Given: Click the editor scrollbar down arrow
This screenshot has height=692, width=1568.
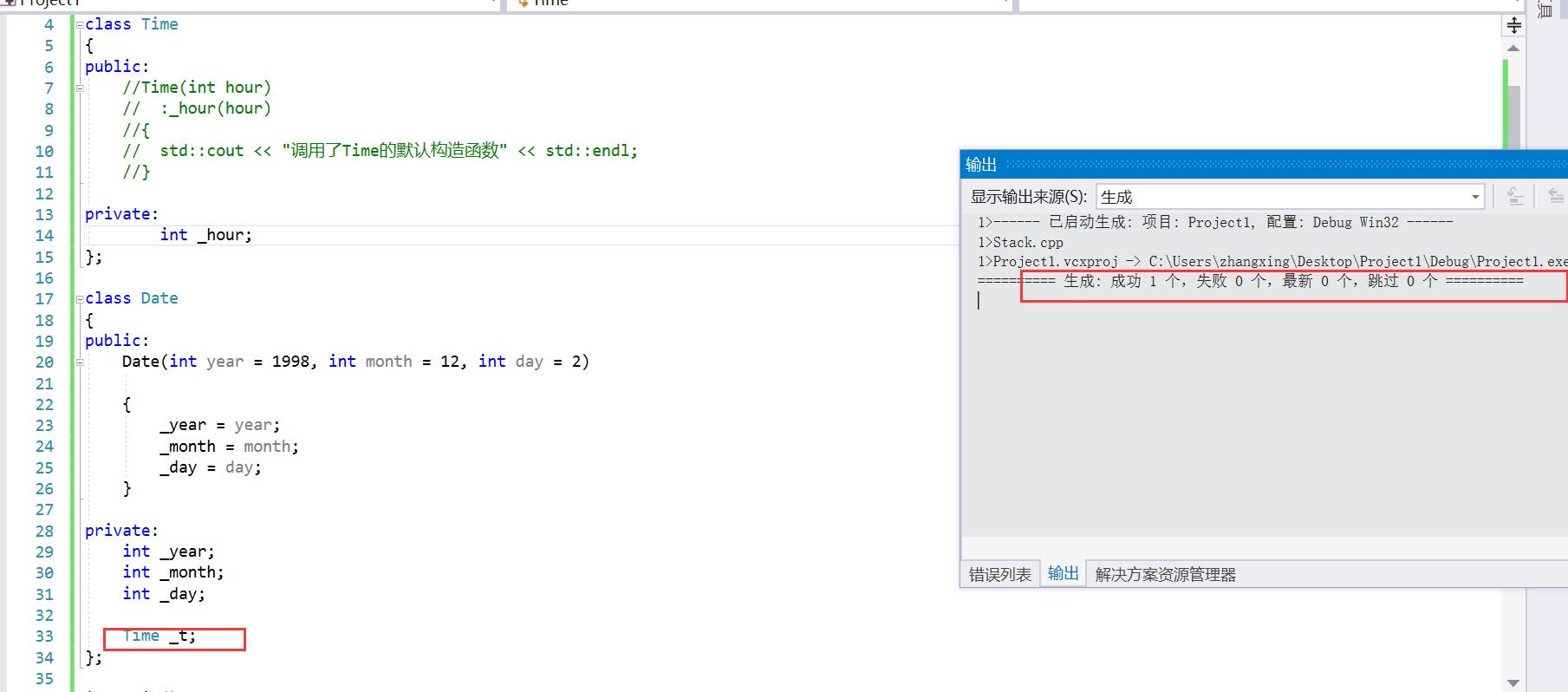Looking at the screenshot, I should [1513, 682].
